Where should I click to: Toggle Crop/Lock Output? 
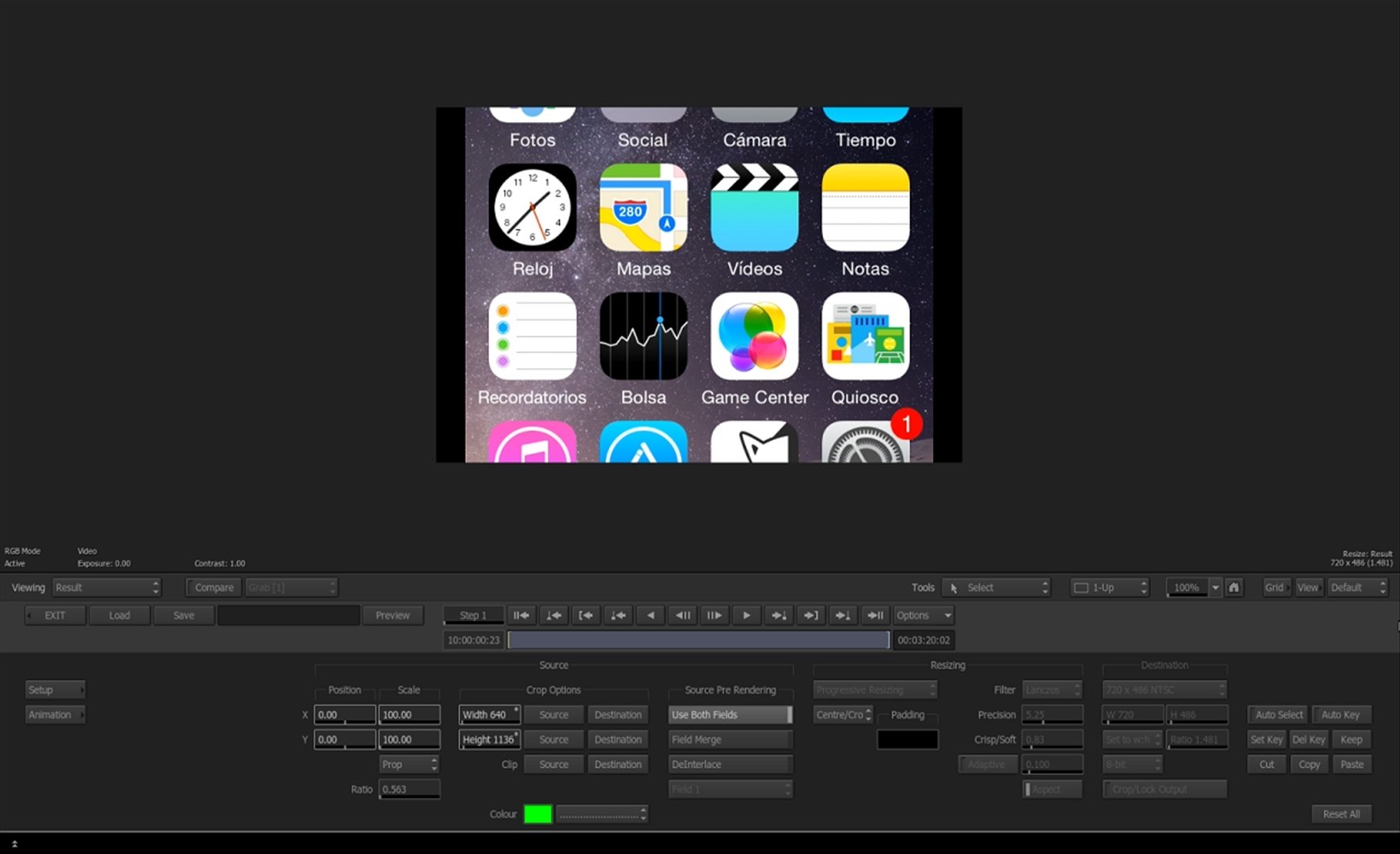(1164, 789)
